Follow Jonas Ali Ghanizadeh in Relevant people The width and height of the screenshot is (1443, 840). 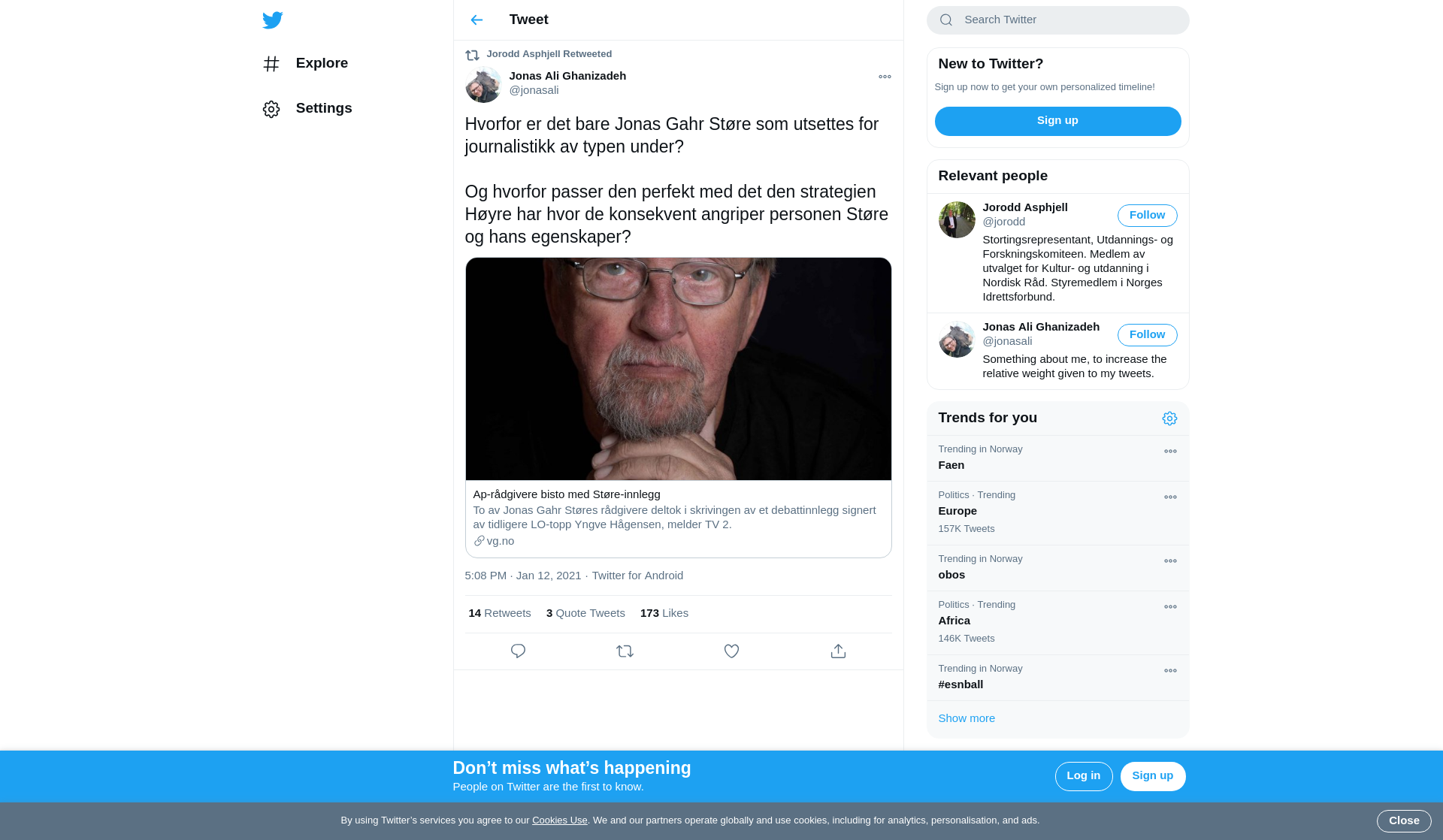(1147, 335)
